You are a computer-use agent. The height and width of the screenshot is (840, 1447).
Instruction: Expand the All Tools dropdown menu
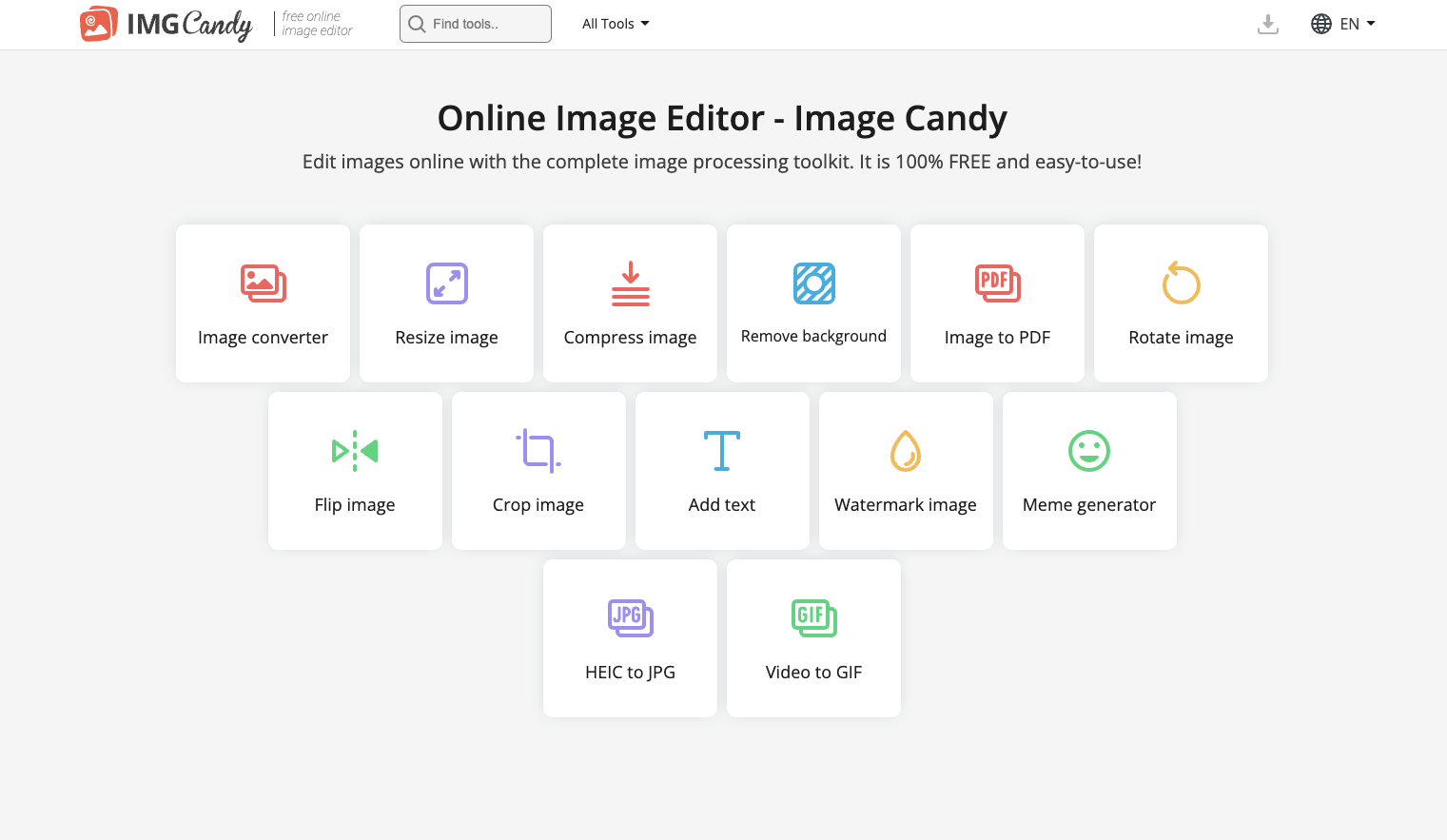616,24
